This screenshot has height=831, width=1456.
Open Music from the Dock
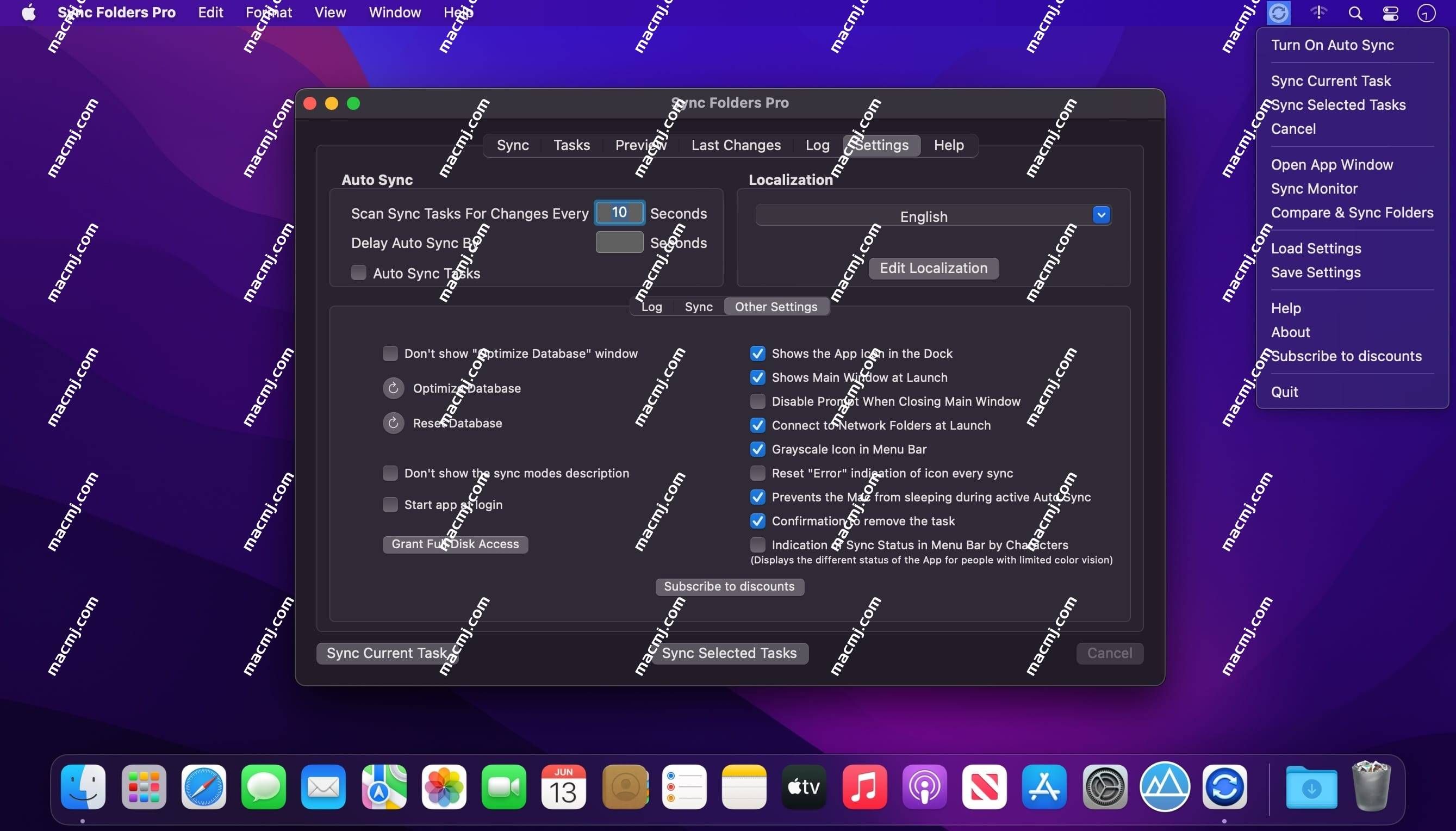click(864, 787)
